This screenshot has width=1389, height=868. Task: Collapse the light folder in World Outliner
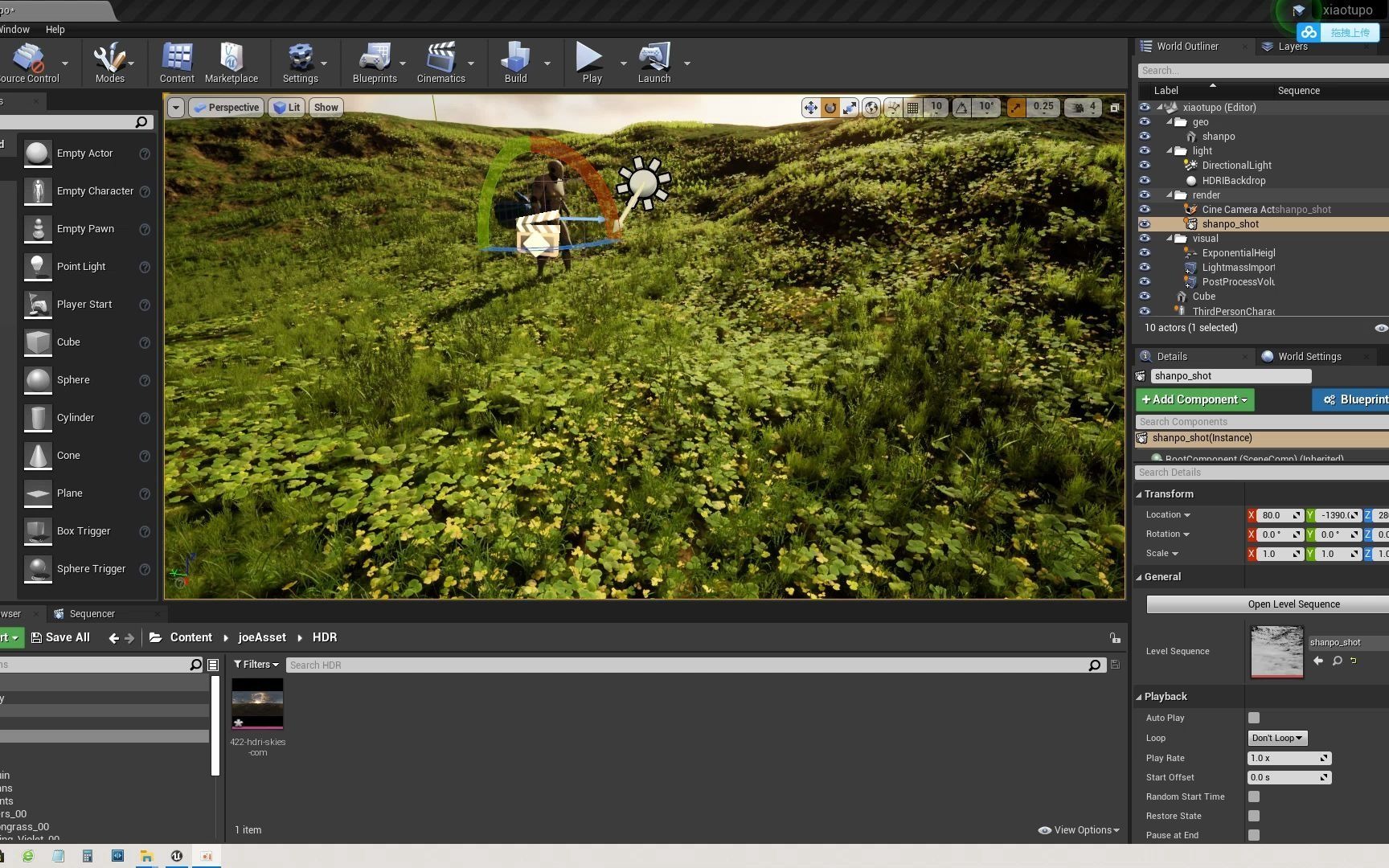pos(1170,150)
